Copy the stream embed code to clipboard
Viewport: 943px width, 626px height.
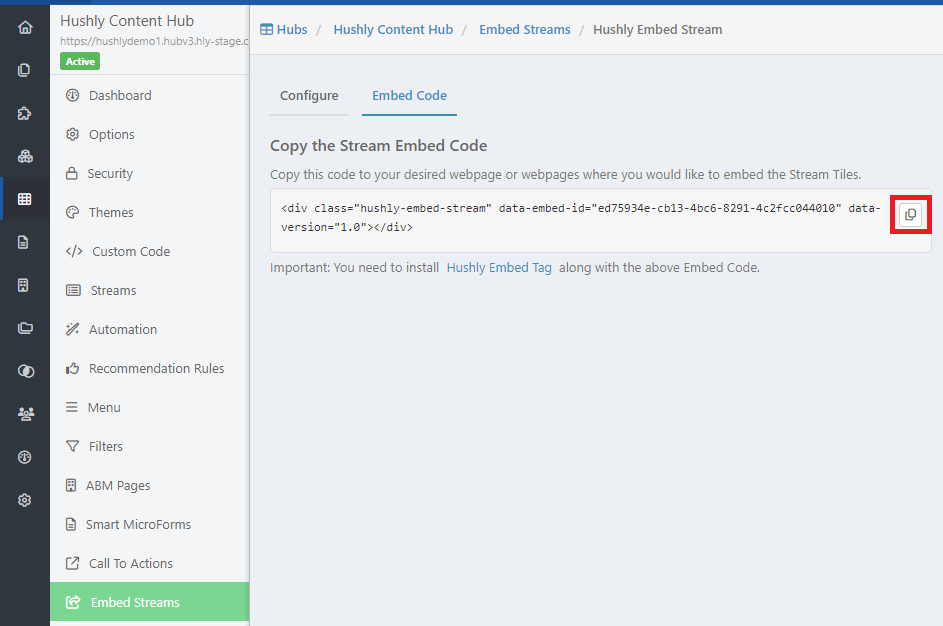910,215
